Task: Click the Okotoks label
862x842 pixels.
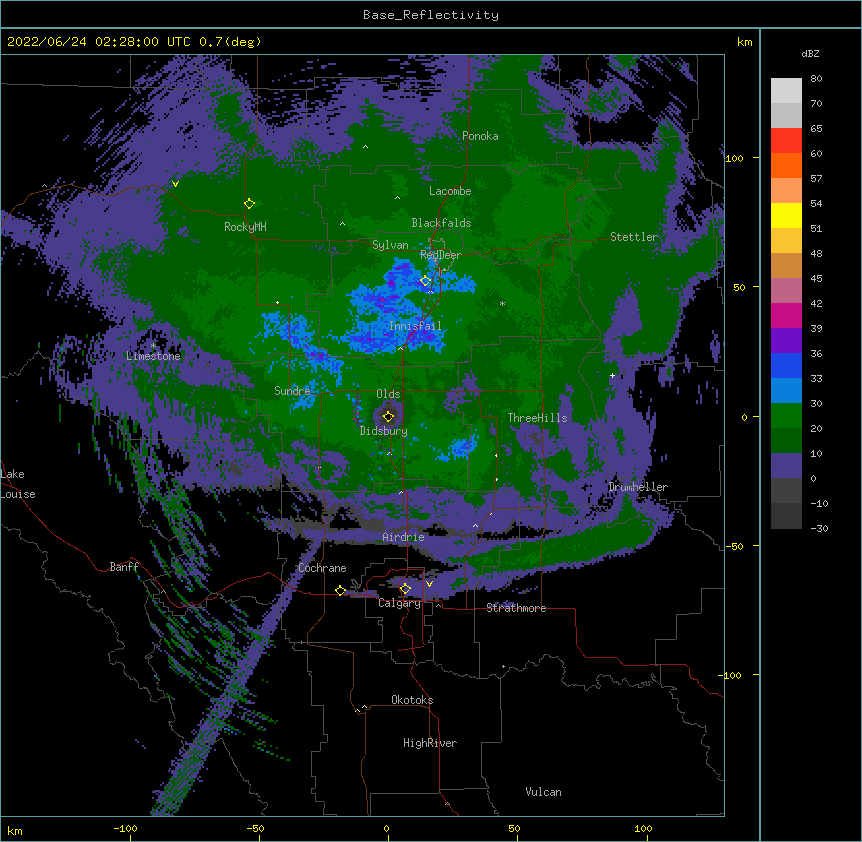Action: 412,700
